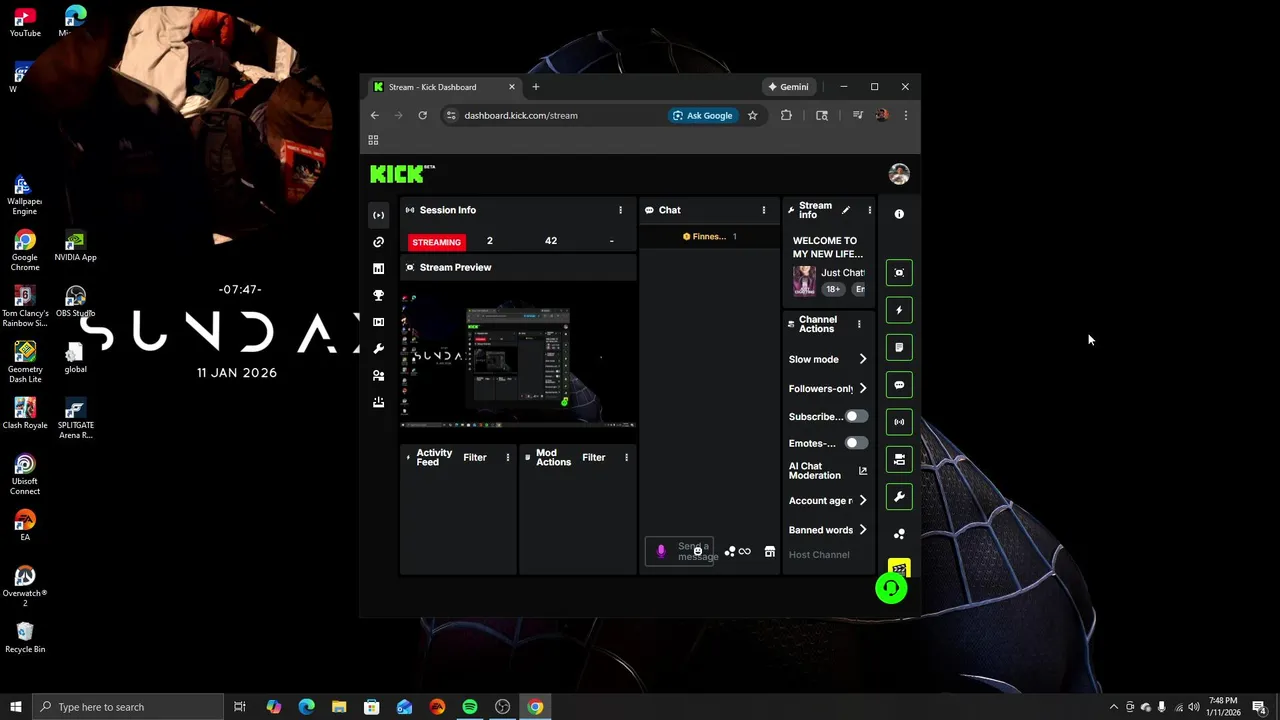Open the shop icon below chat

[x=770, y=552]
